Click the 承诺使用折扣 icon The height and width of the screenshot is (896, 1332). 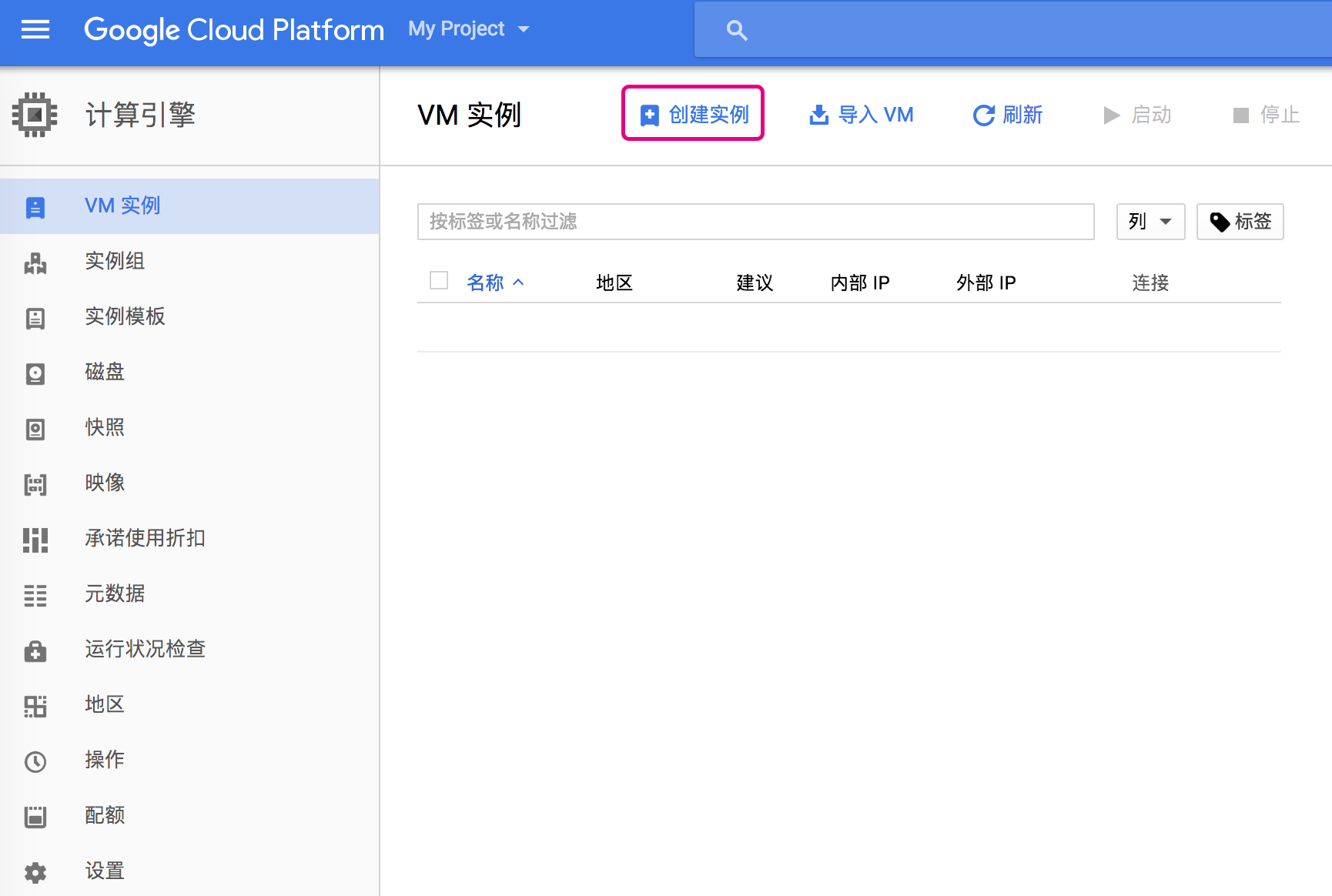click(x=35, y=540)
